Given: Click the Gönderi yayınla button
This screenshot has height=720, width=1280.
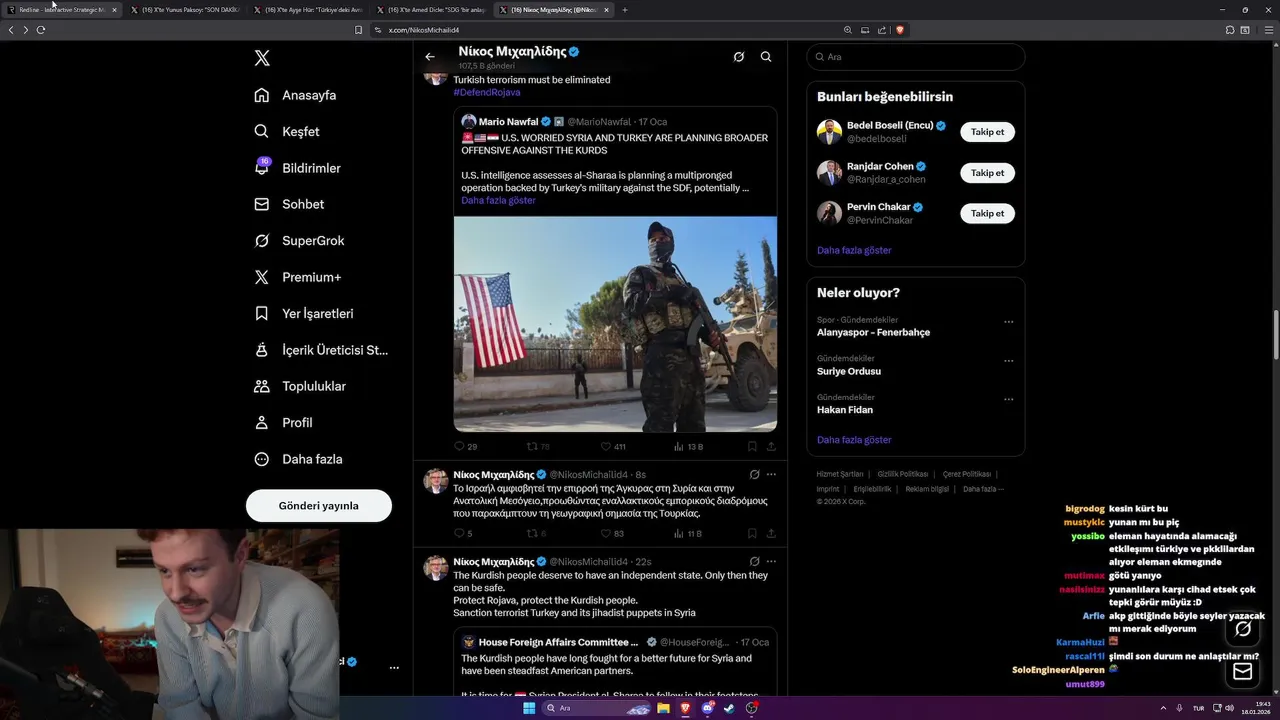Looking at the screenshot, I should pyautogui.click(x=319, y=505).
